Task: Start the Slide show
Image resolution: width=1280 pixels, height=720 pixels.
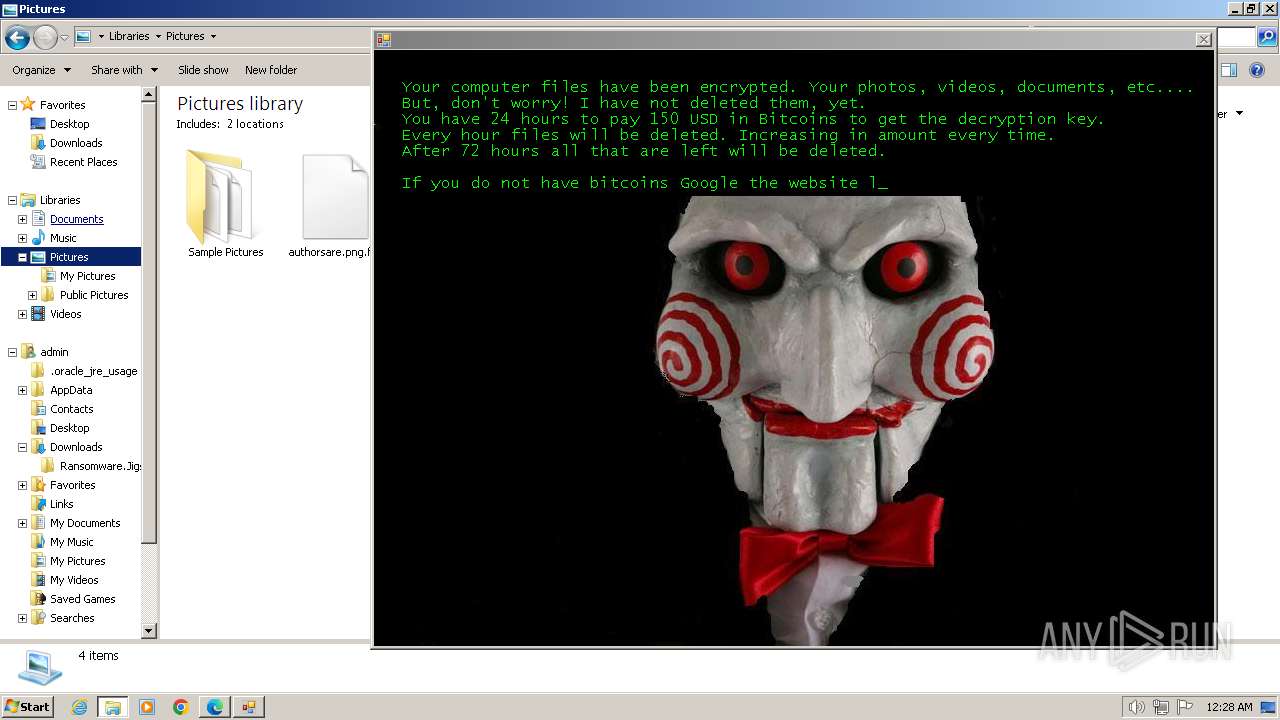Action: click(203, 70)
